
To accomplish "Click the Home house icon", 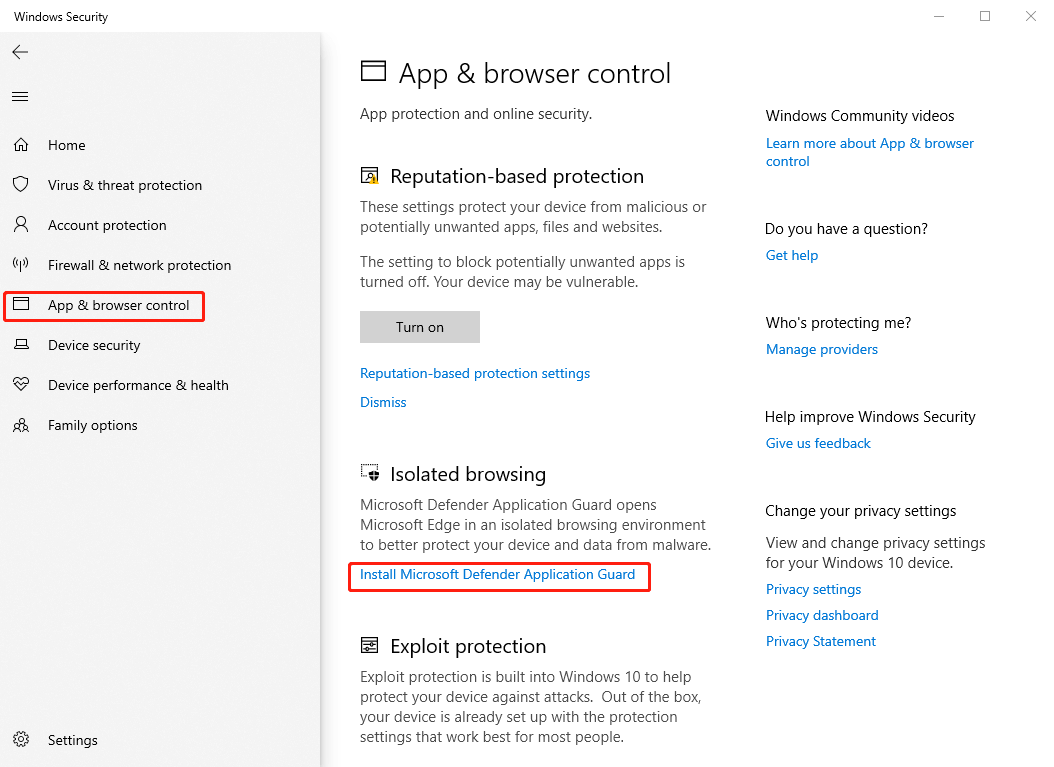I will tap(21, 145).
